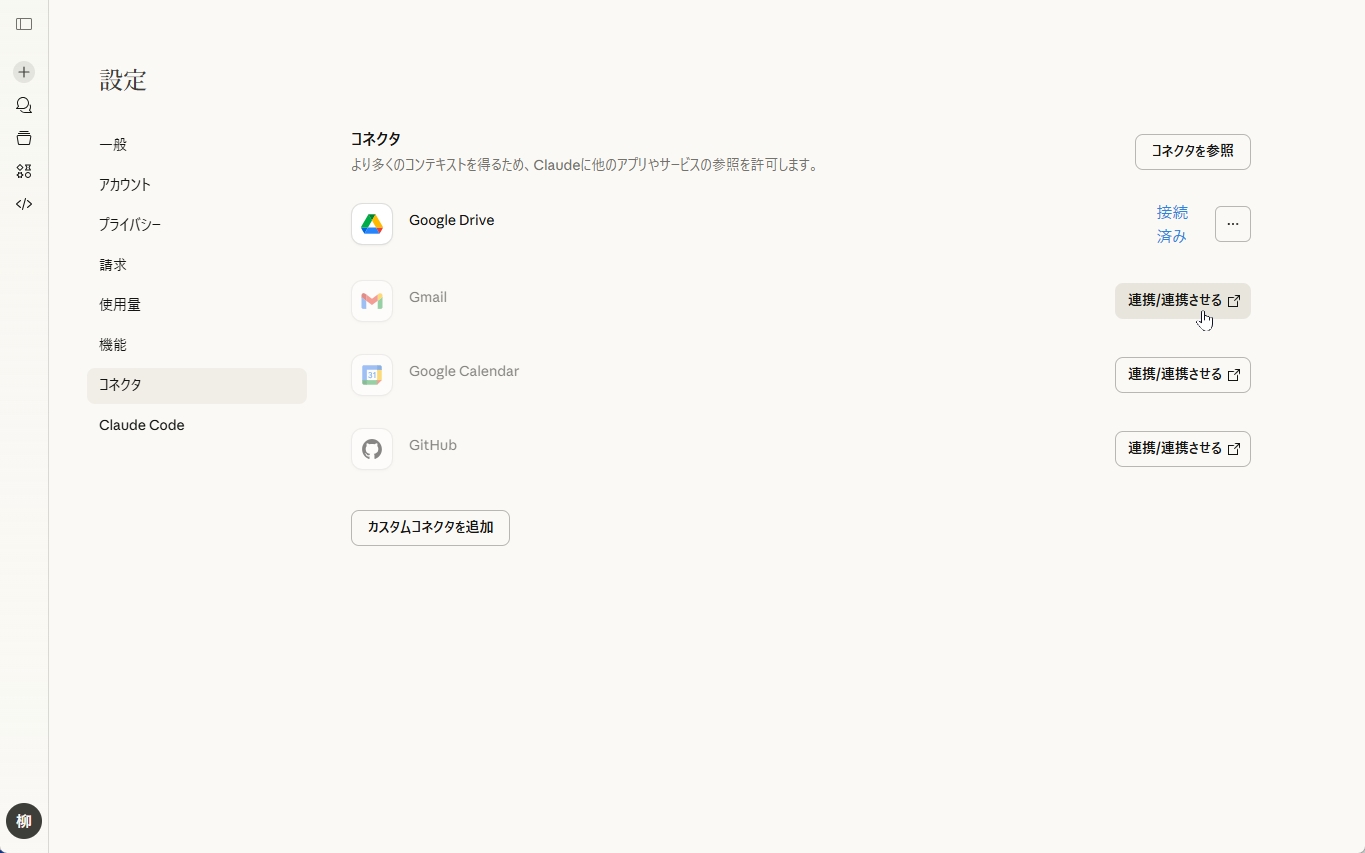Click the 接続済み link for Google Drive
1365x853 pixels.
tap(1171, 224)
